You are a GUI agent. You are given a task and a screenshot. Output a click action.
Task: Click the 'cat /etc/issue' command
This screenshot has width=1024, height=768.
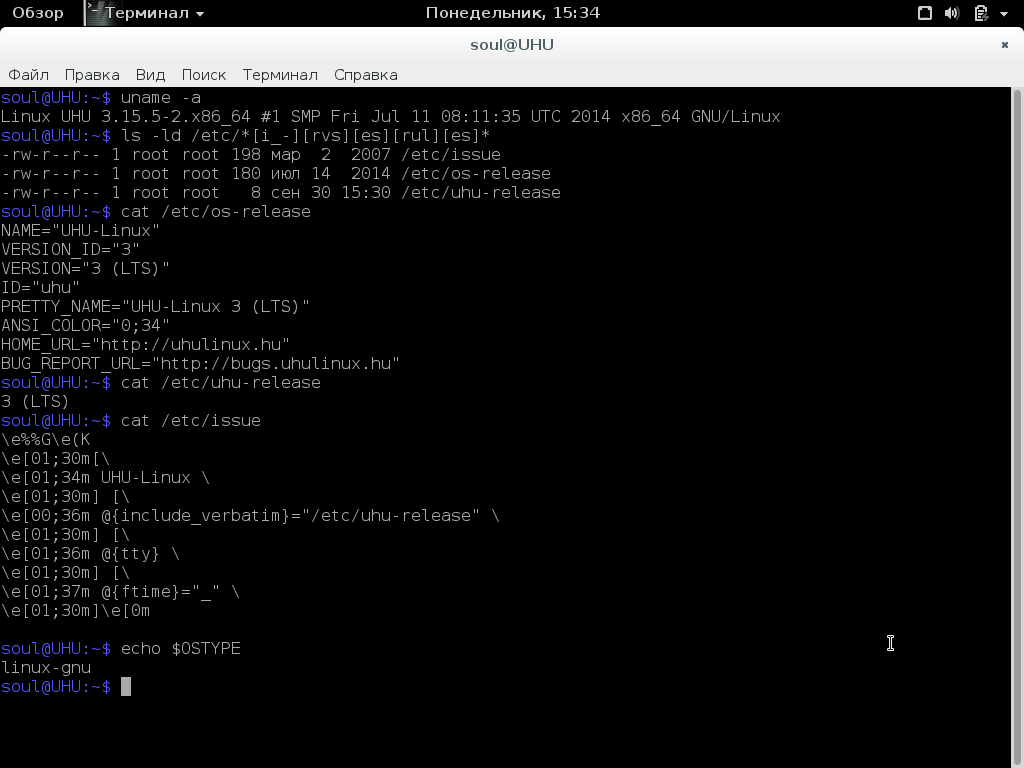(x=191, y=421)
